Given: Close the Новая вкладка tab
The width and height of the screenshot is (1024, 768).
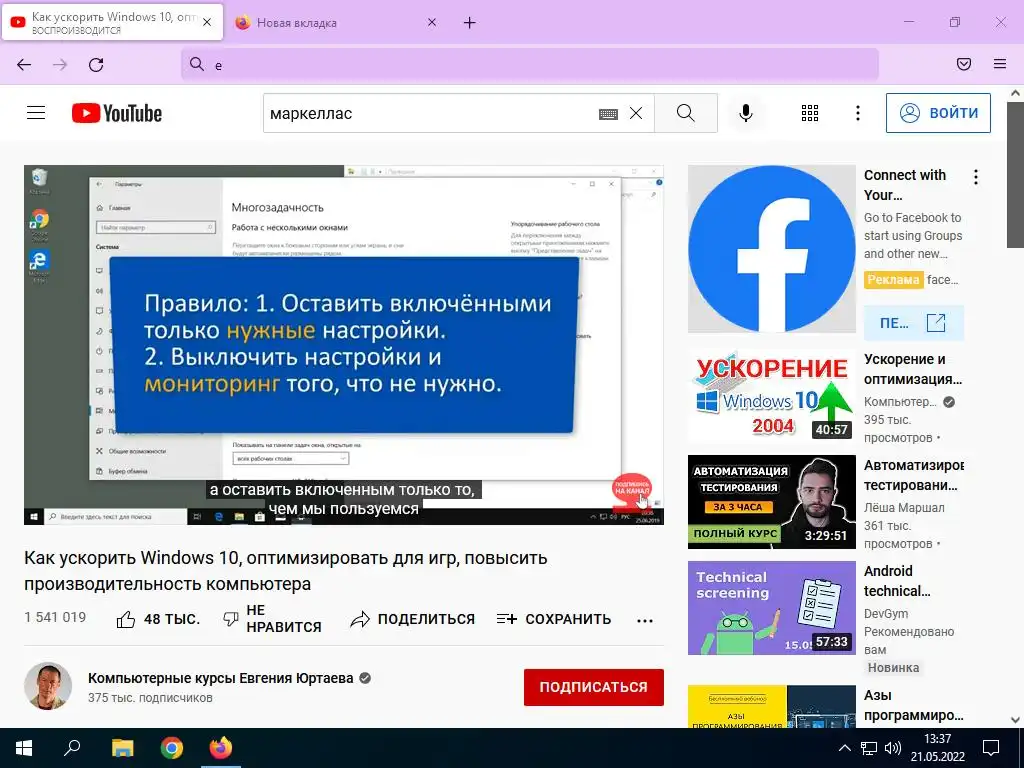Looking at the screenshot, I should (432, 22).
